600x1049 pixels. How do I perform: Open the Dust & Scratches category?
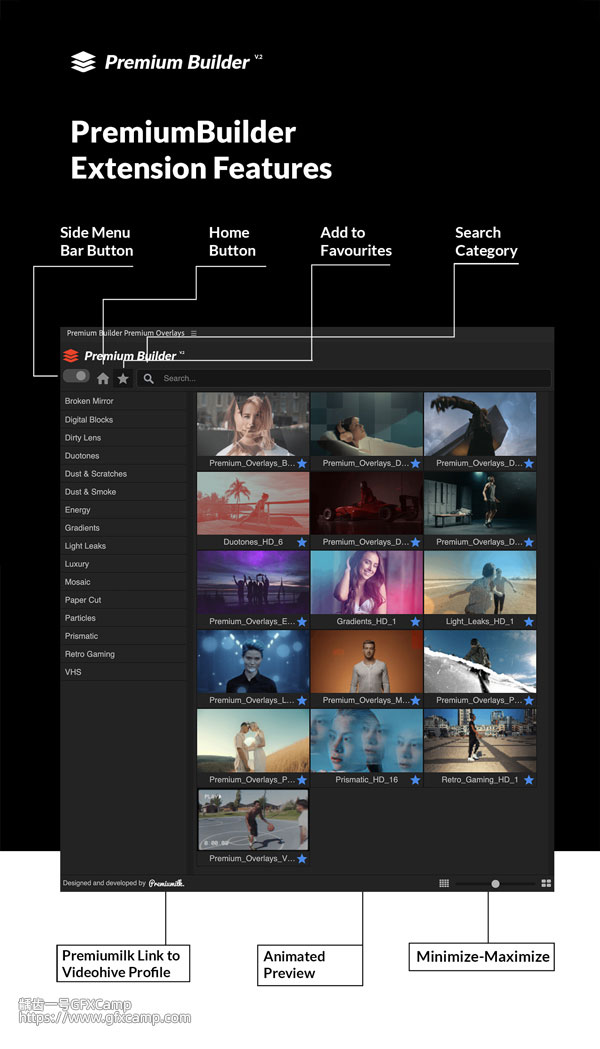(124, 474)
